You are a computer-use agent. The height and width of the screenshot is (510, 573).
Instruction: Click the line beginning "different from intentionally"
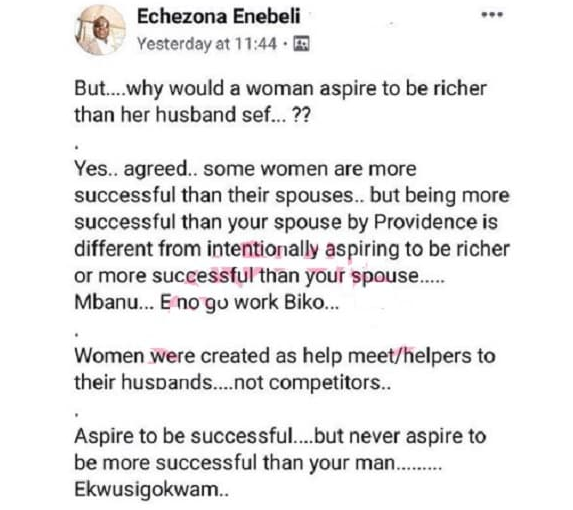click(292, 249)
